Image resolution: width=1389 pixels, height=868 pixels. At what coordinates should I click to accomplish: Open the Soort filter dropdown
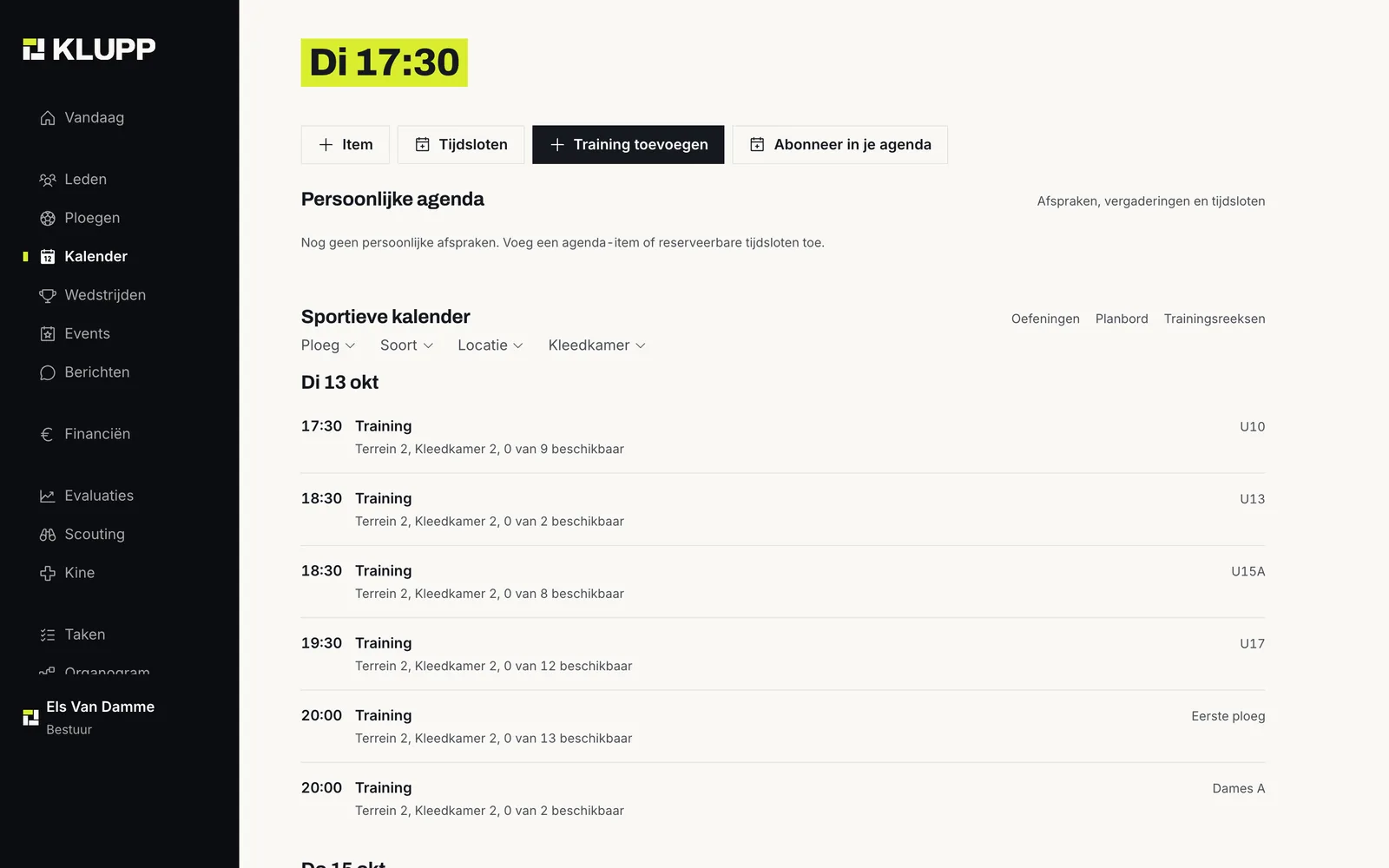point(406,345)
